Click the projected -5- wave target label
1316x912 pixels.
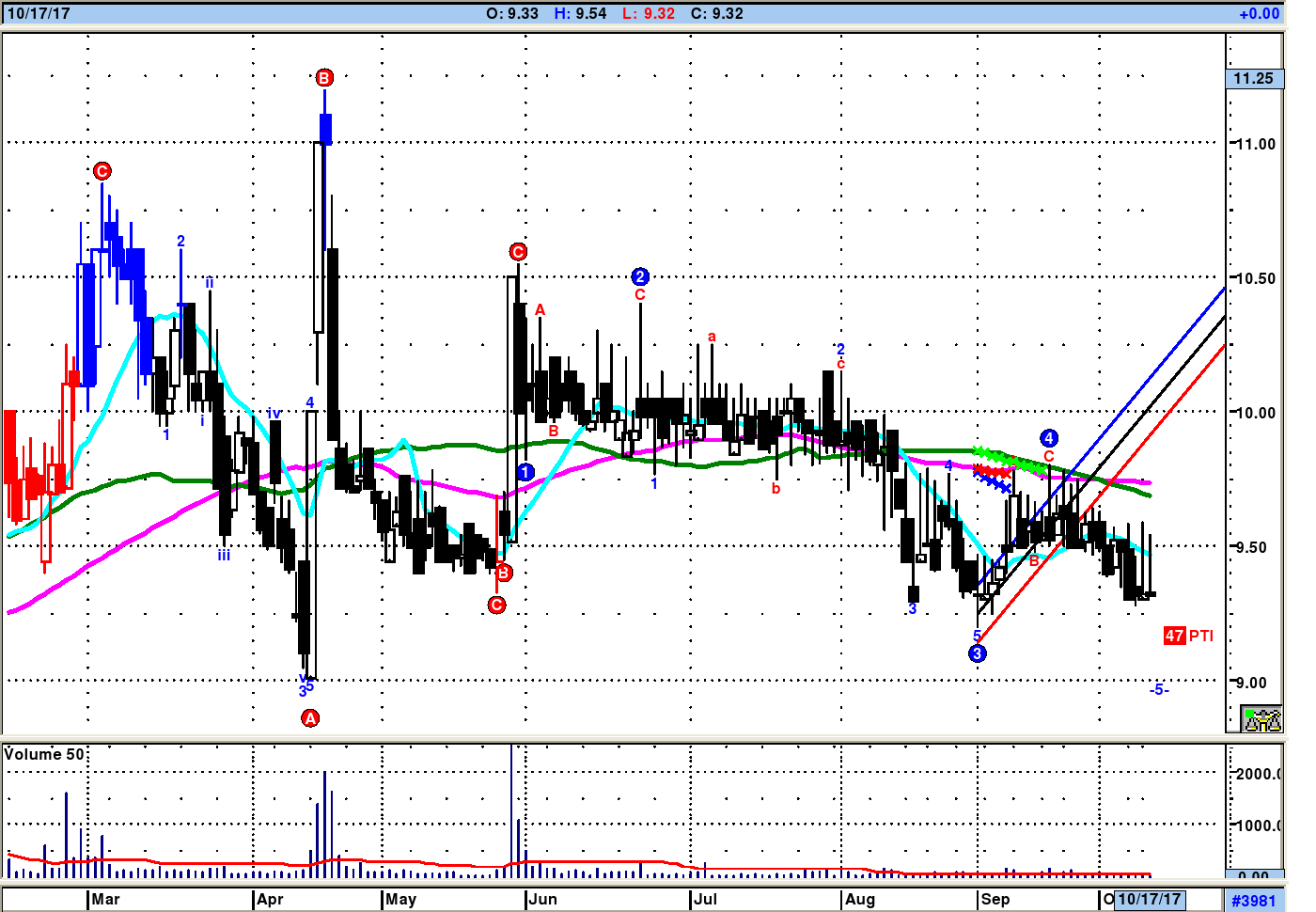tap(1158, 689)
